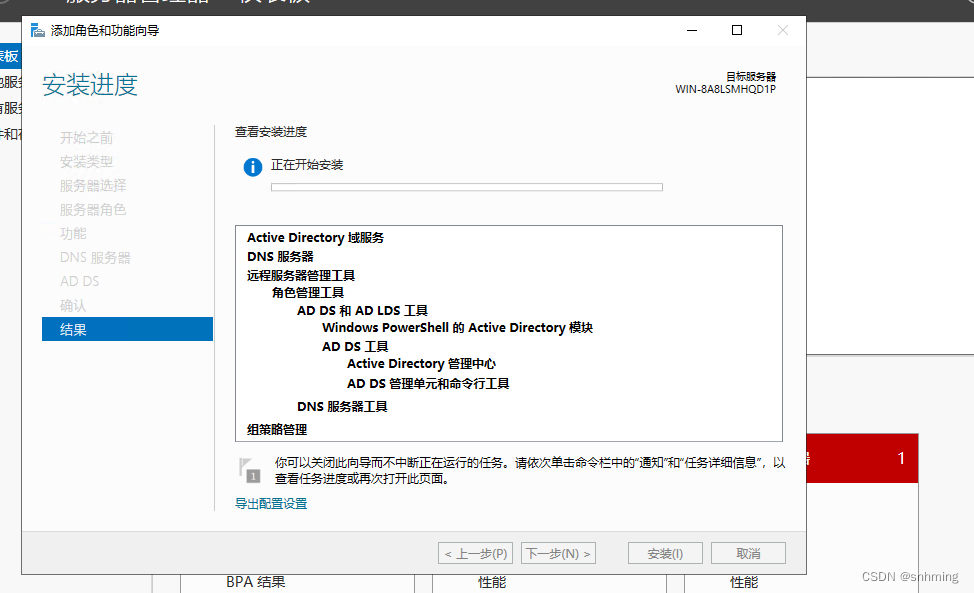Select the 确认 wizard step
This screenshot has height=593, width=974.
click(73, 306)
